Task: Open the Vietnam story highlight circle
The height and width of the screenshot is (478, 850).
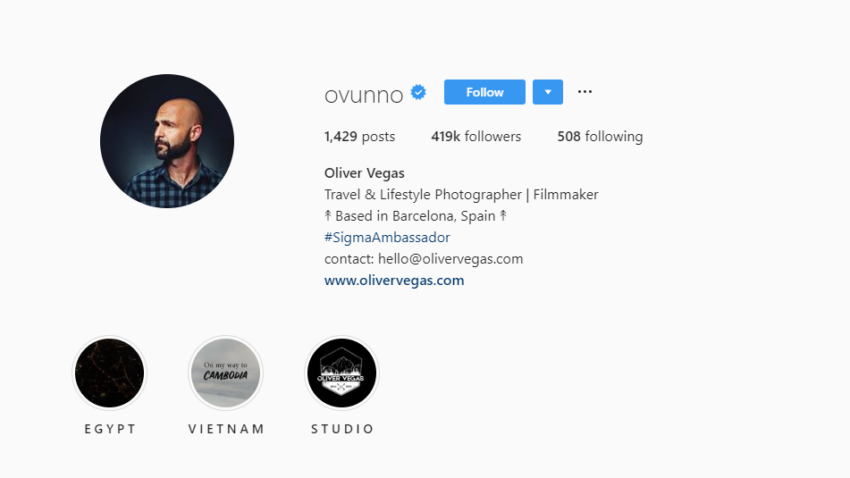Action: [x=226, y=373]
